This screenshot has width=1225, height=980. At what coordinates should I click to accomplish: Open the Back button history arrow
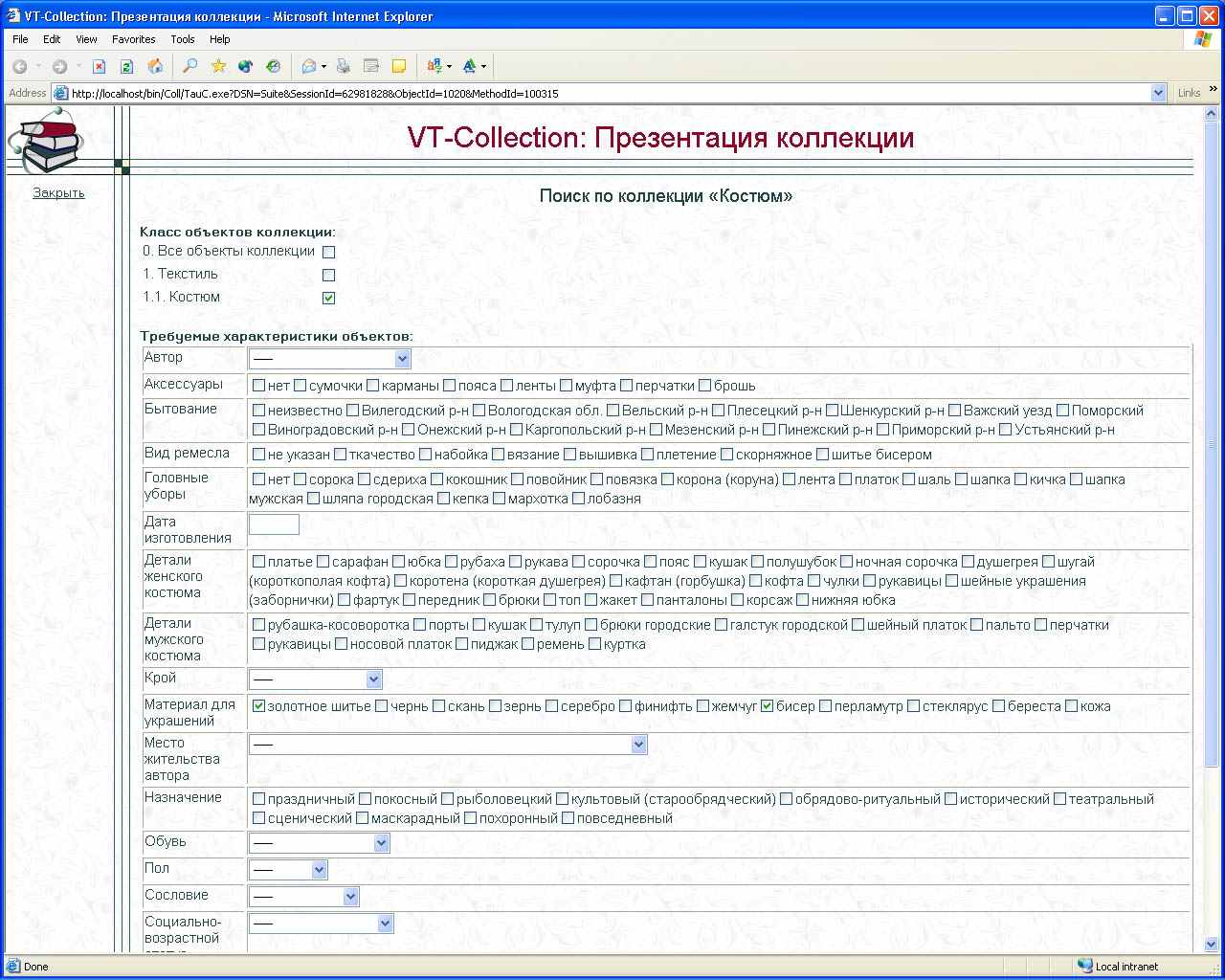[x=38, y=66]
